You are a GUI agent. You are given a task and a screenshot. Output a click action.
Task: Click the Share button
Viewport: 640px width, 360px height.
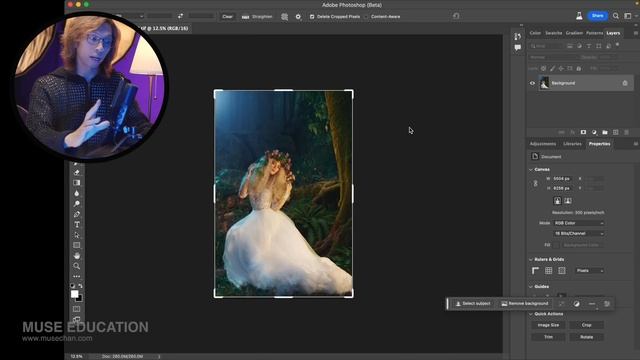point(597,16)
